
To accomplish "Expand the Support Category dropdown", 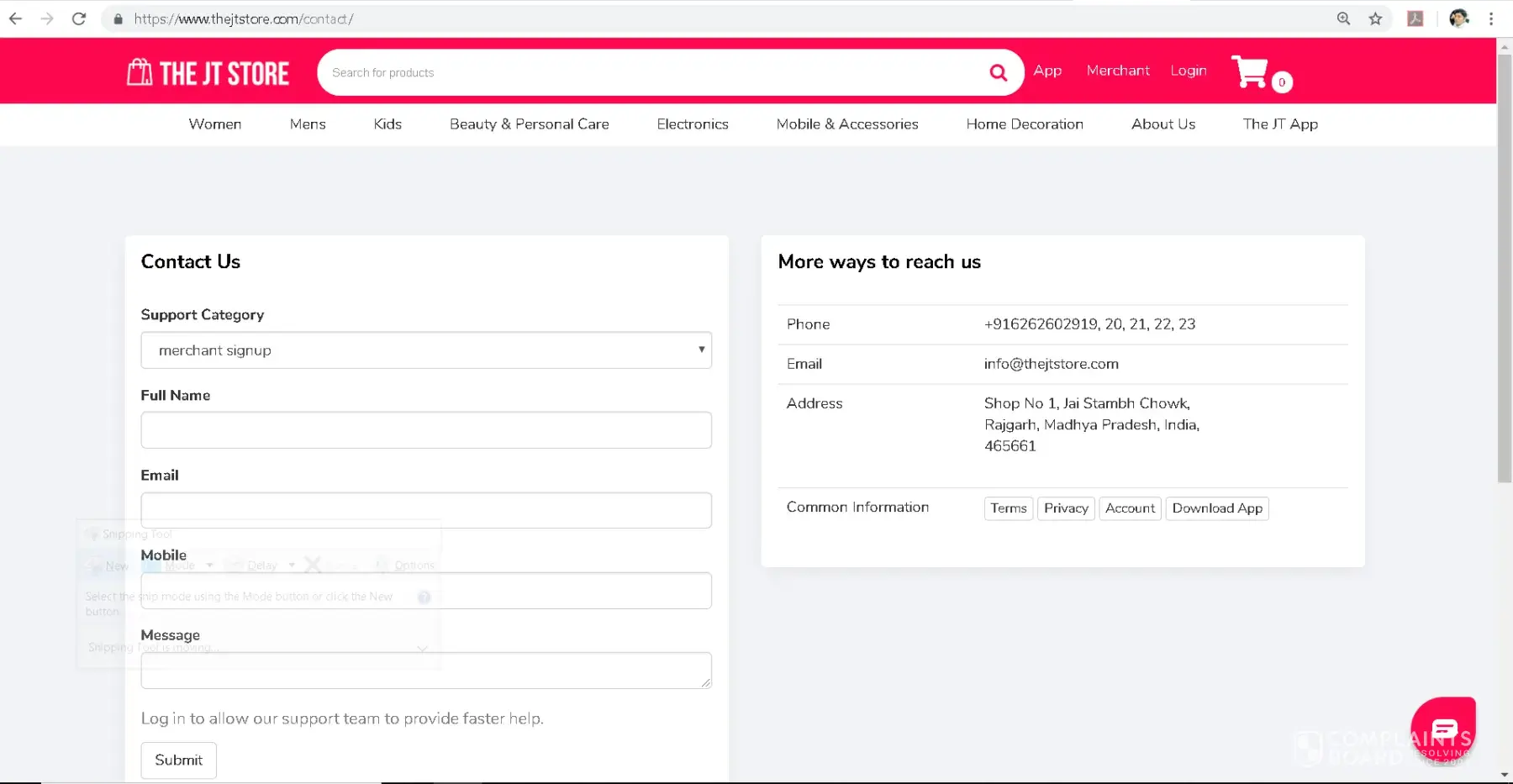I will pos(426,350).
